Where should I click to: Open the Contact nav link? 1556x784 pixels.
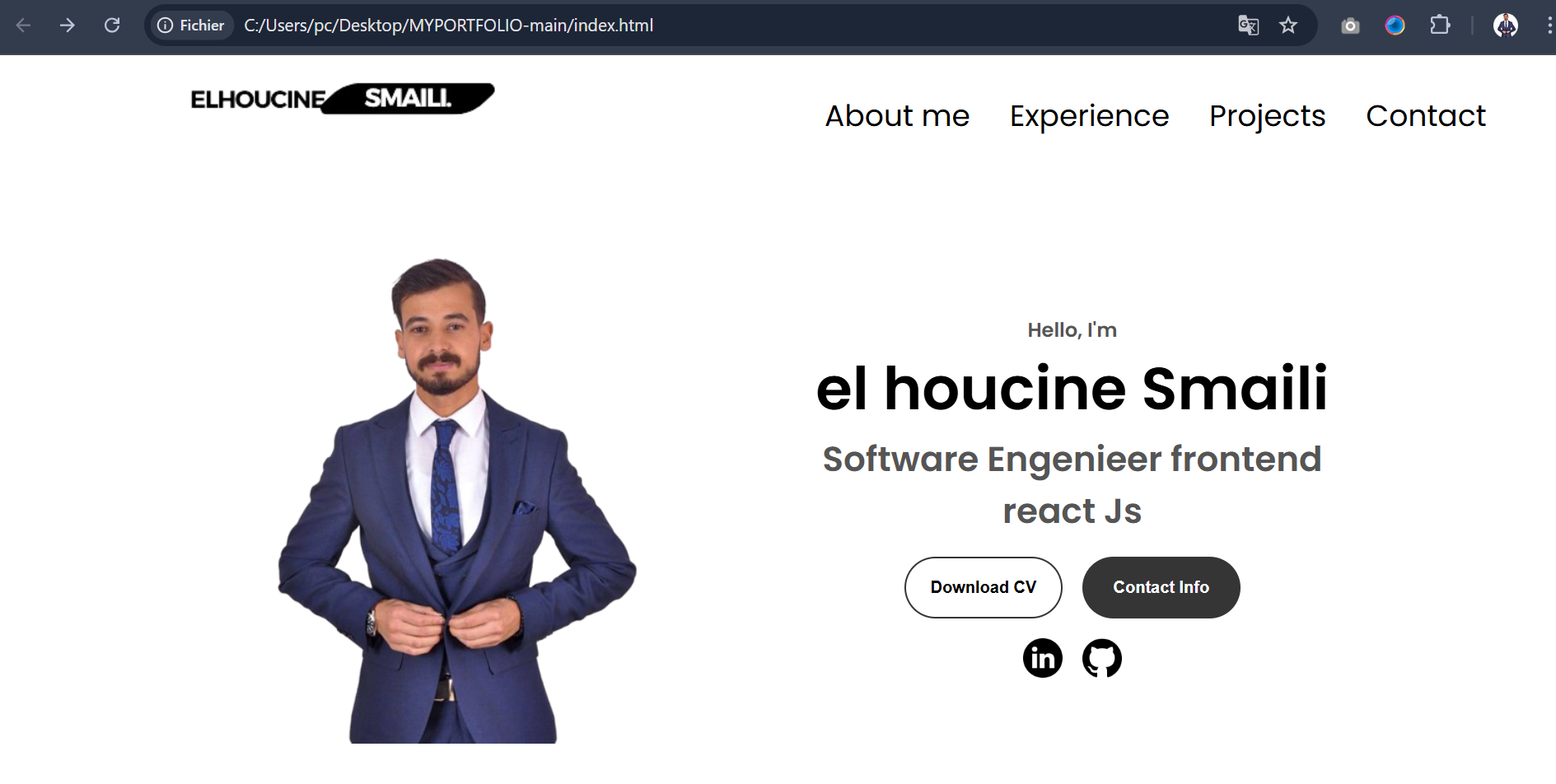pyautogui.click(x=1425, y=116)
